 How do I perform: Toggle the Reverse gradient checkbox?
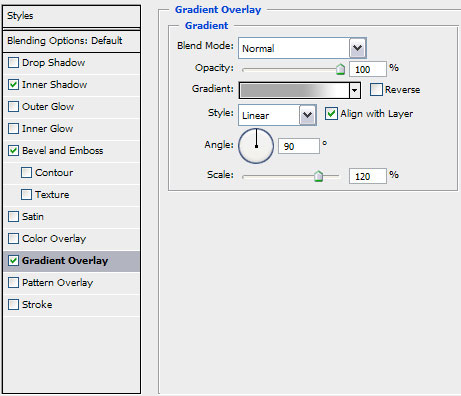click(376, 89)
